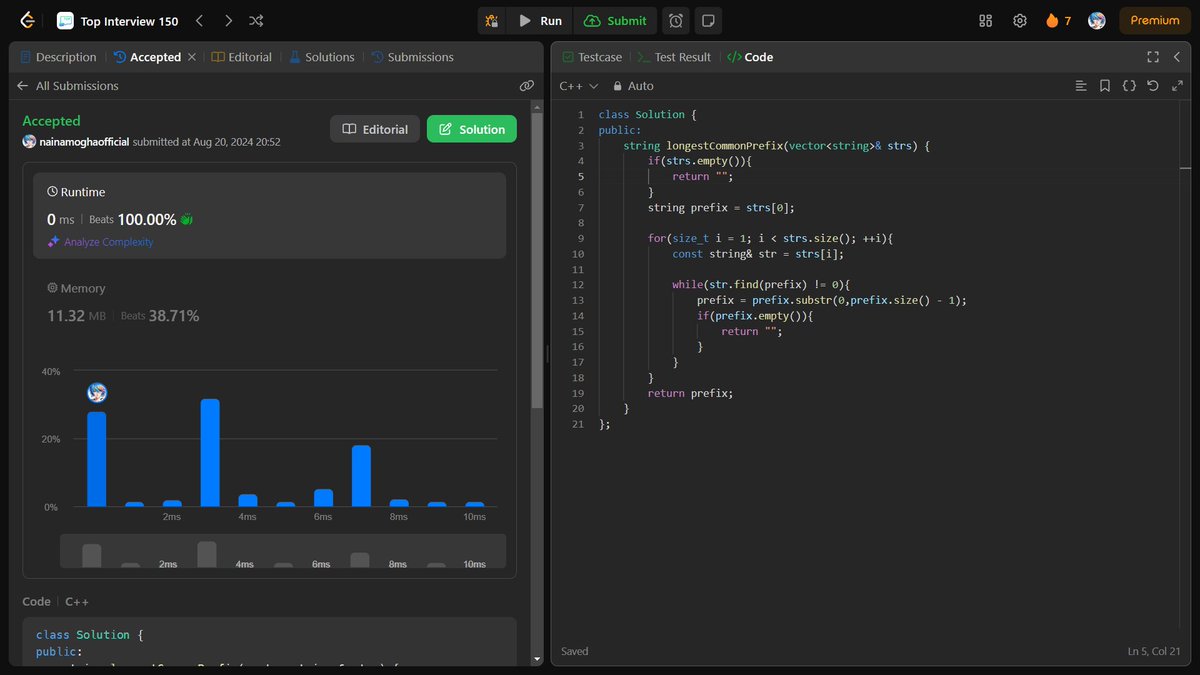Viewport: 1200px width, 675px height.
Task: Run the code
Action: pos(540,20)
